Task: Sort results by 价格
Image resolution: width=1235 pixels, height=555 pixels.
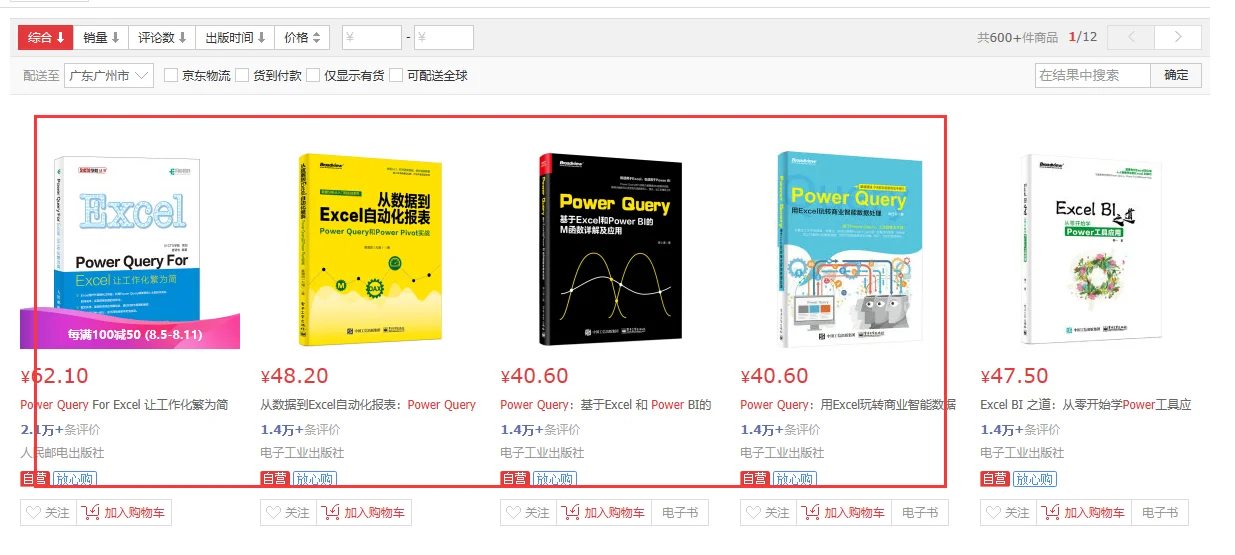Action: click(302, 38)
